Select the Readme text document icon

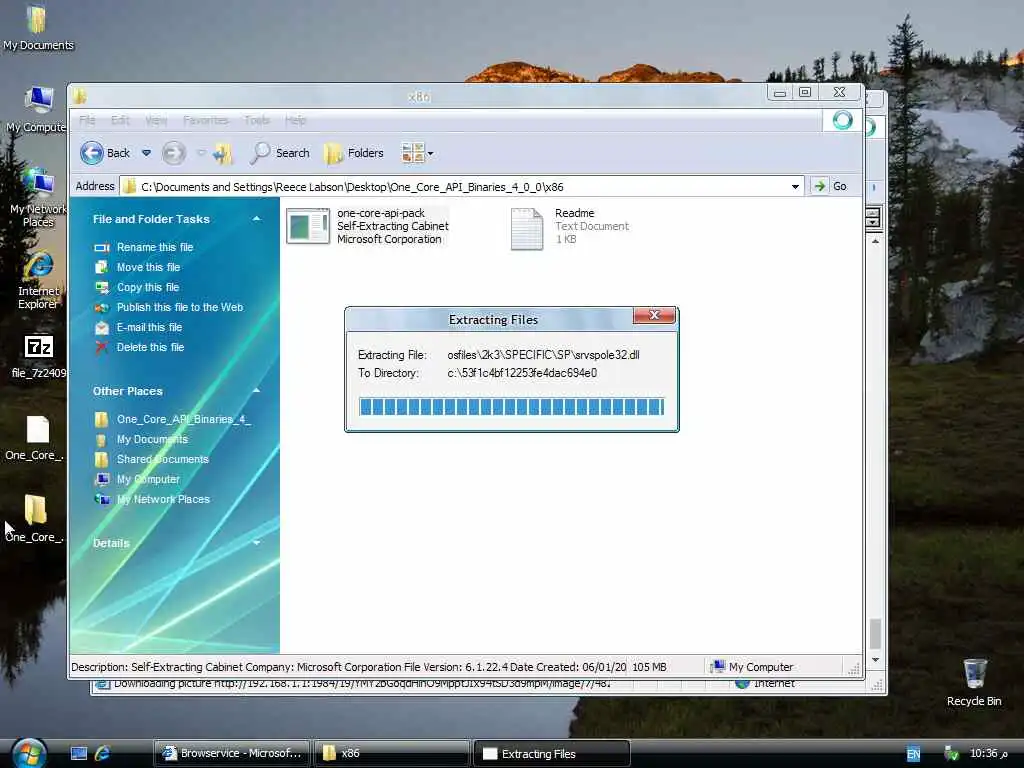point(526,229)
